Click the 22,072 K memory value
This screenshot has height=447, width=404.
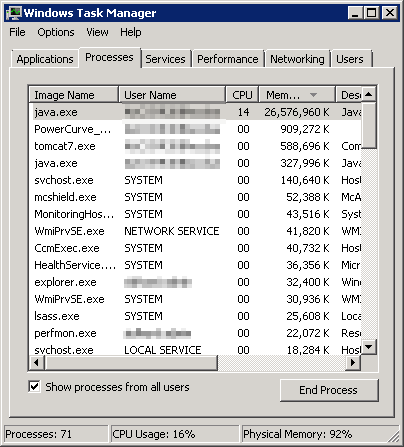pyautogui.click(x=308, y=333)
